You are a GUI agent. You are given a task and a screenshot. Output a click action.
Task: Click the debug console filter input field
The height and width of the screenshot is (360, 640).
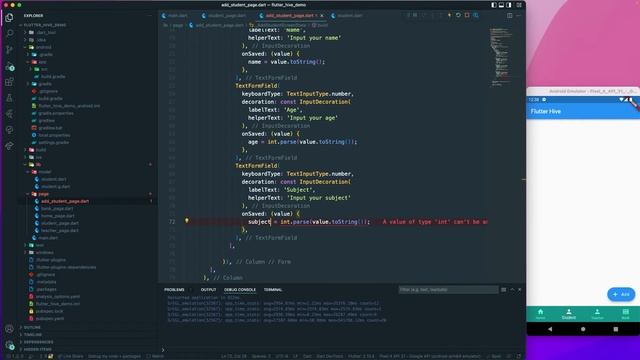click(x=448, y=289)
